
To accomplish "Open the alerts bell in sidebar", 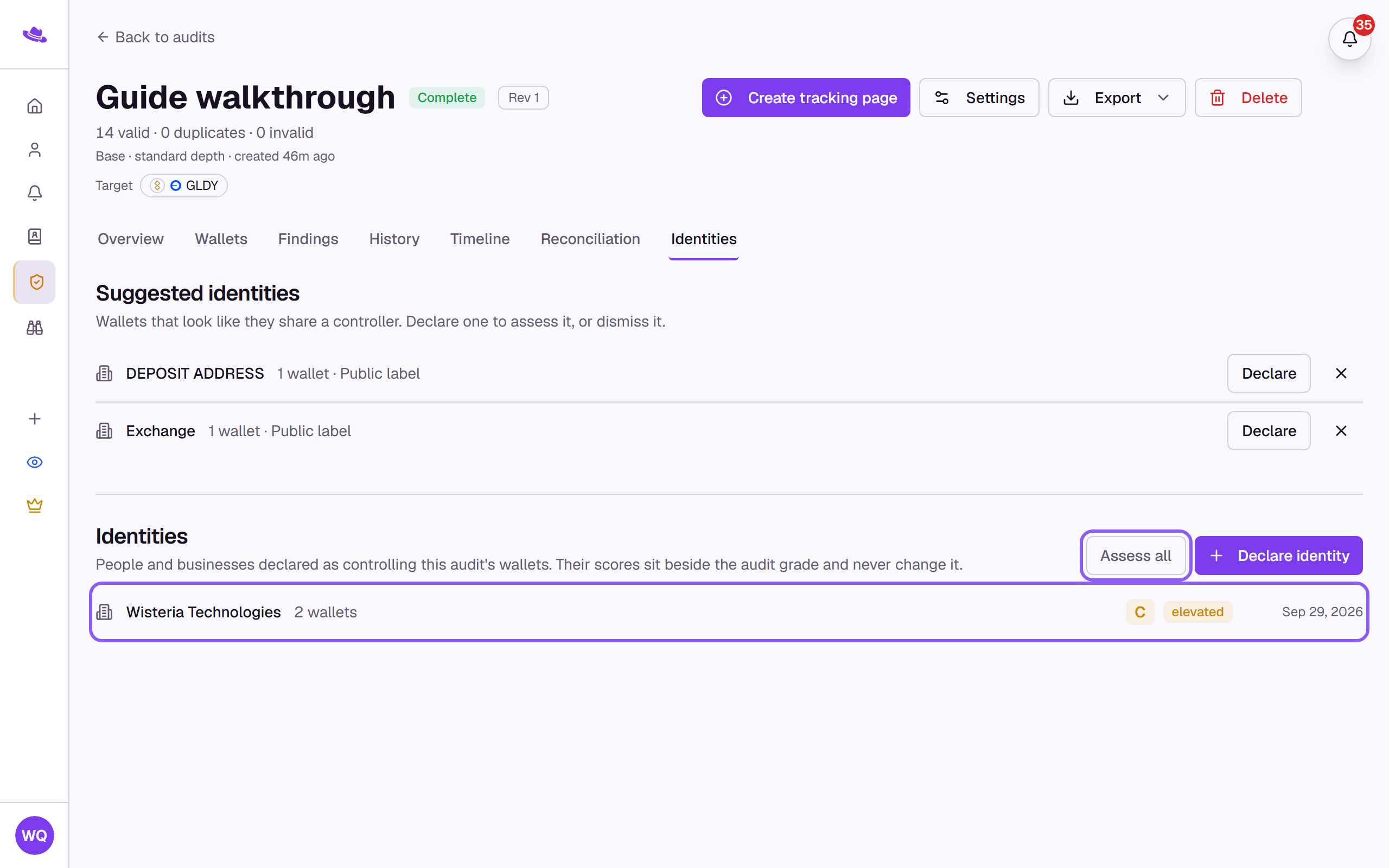I will tap(34, 193).
